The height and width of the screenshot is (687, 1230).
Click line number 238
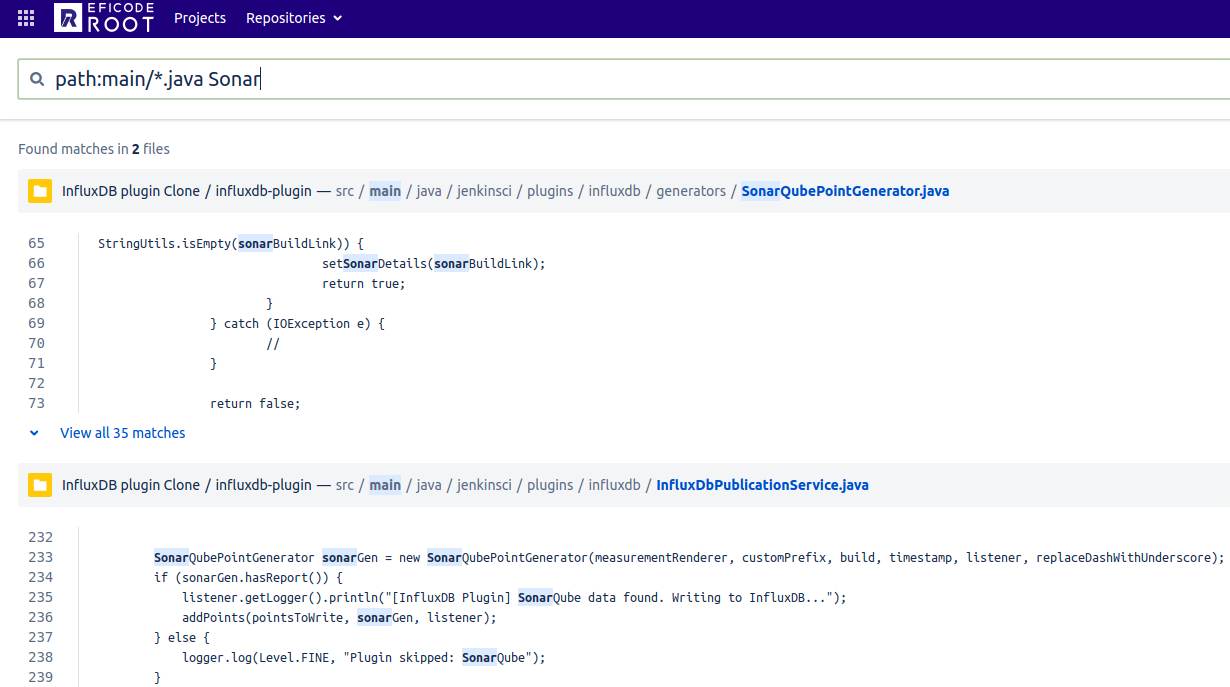click(x=41, y=657)
